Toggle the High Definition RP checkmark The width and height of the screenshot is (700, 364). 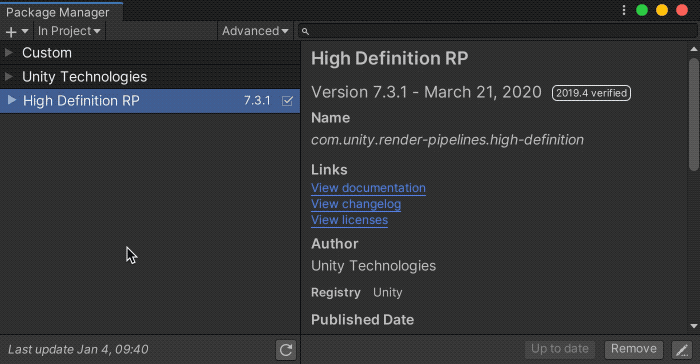point(288,101)
